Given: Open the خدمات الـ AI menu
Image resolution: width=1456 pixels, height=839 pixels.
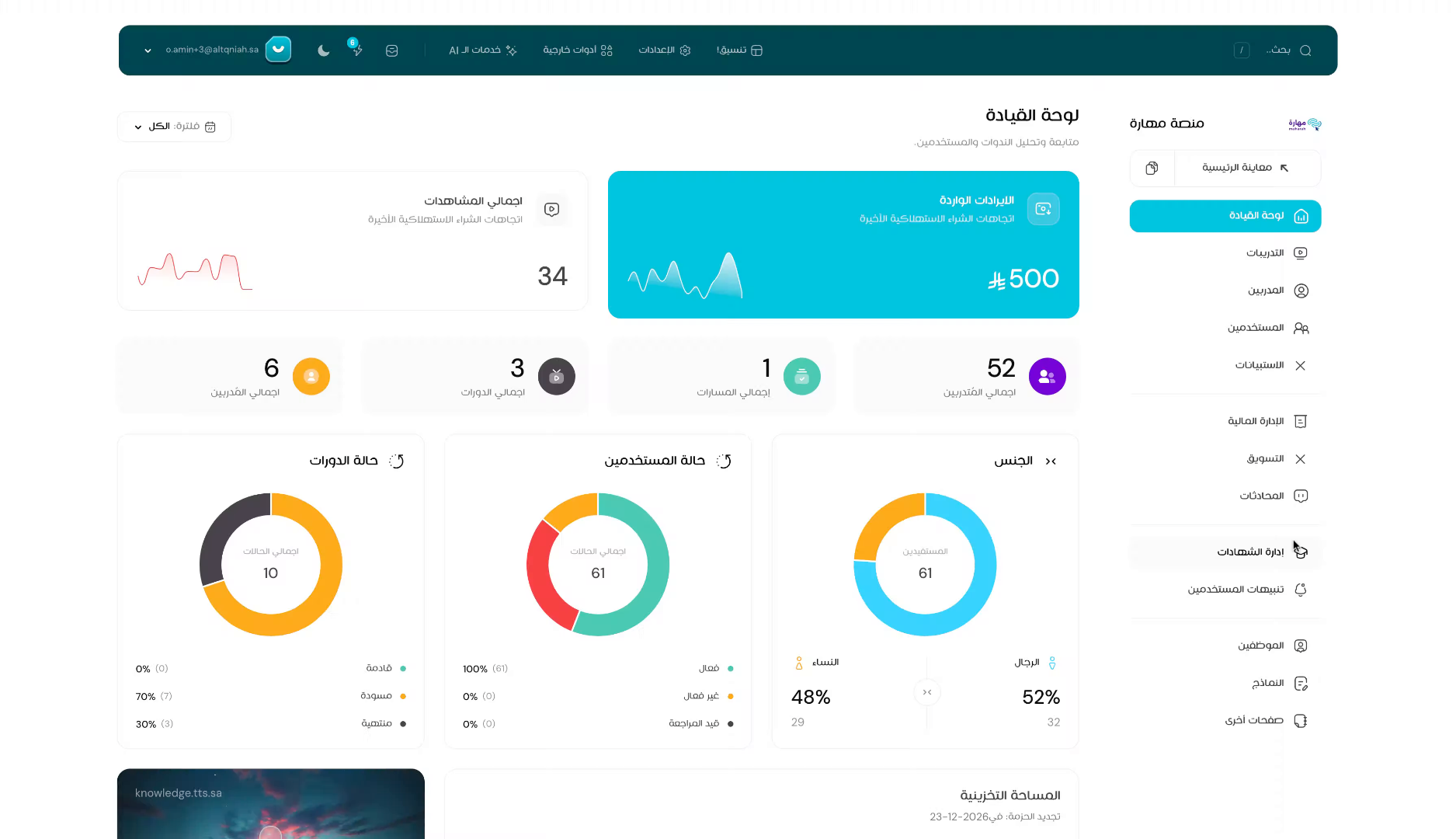Looking at the screenshot, I should 482,50.
